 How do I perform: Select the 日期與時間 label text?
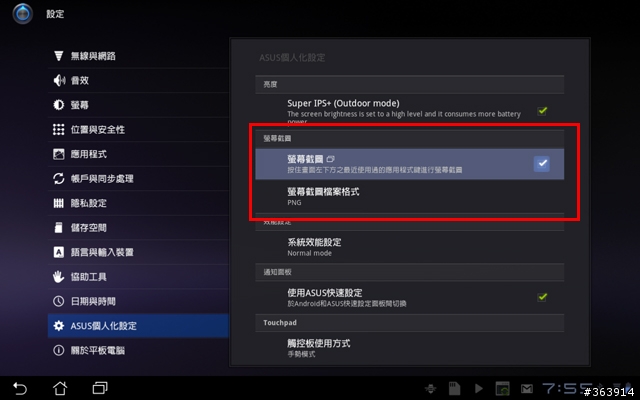tap(93, 301)
